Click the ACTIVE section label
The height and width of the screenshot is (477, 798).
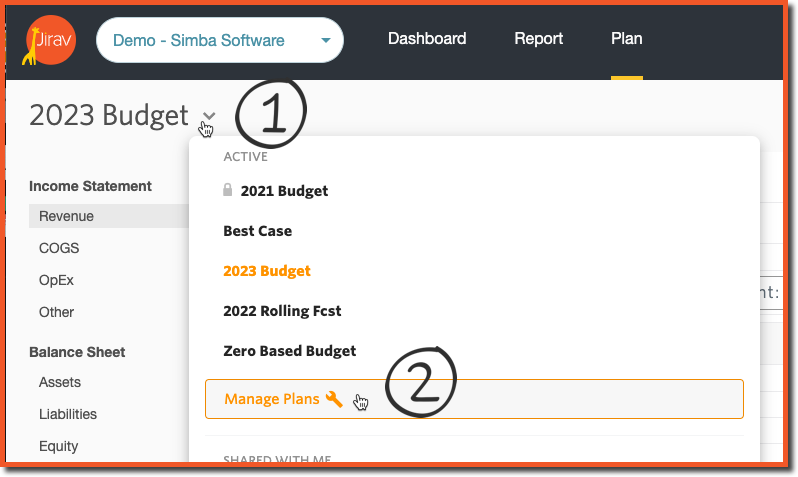(x=245, y=157)
